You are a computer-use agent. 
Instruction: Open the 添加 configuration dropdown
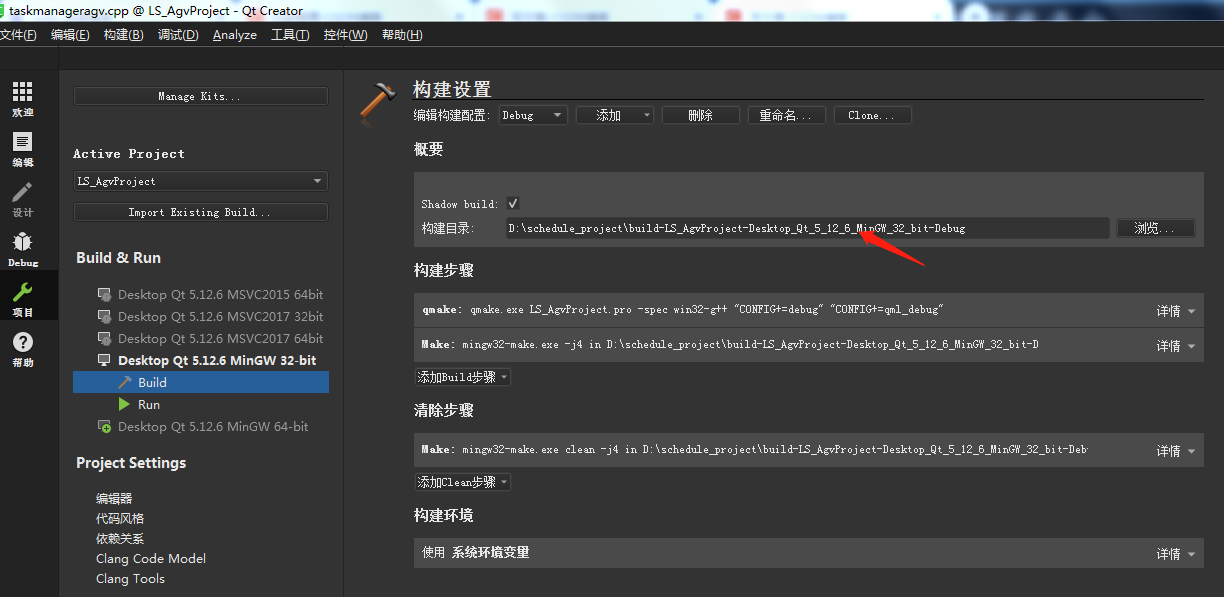pyautogui.click(x=615, y=115)
